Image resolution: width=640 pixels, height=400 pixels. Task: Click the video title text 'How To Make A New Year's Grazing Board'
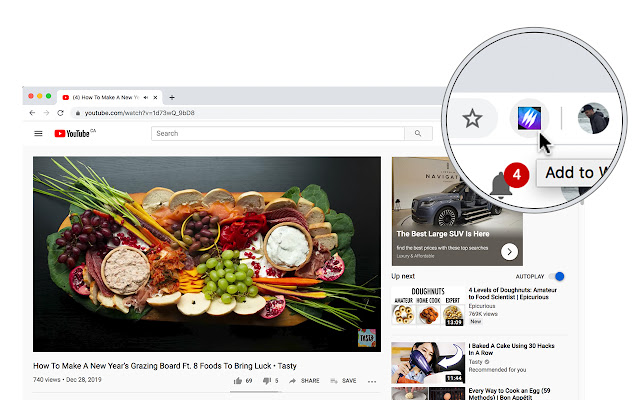click(164, 366)
